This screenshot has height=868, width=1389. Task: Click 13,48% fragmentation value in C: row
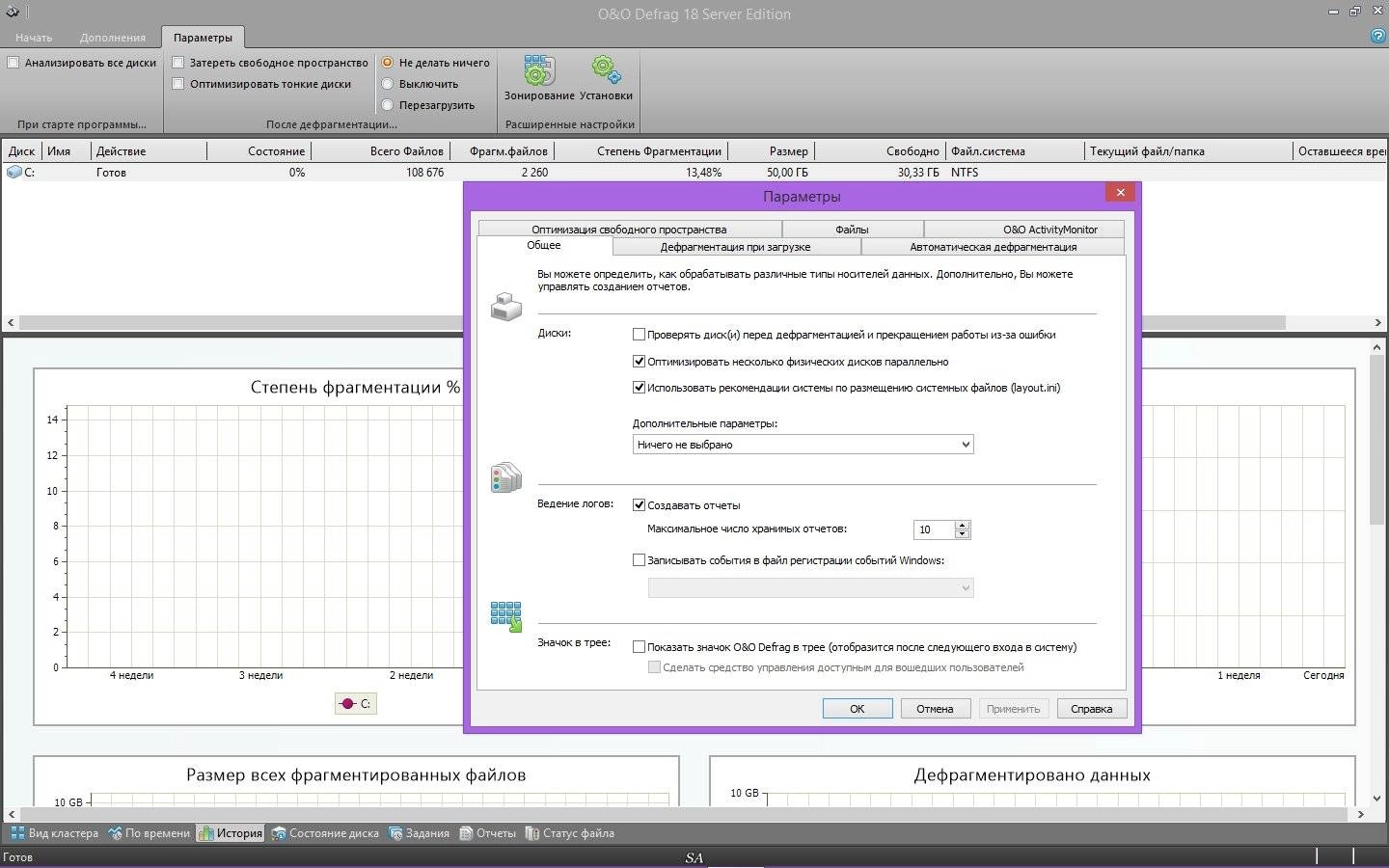tap(703, 173)
